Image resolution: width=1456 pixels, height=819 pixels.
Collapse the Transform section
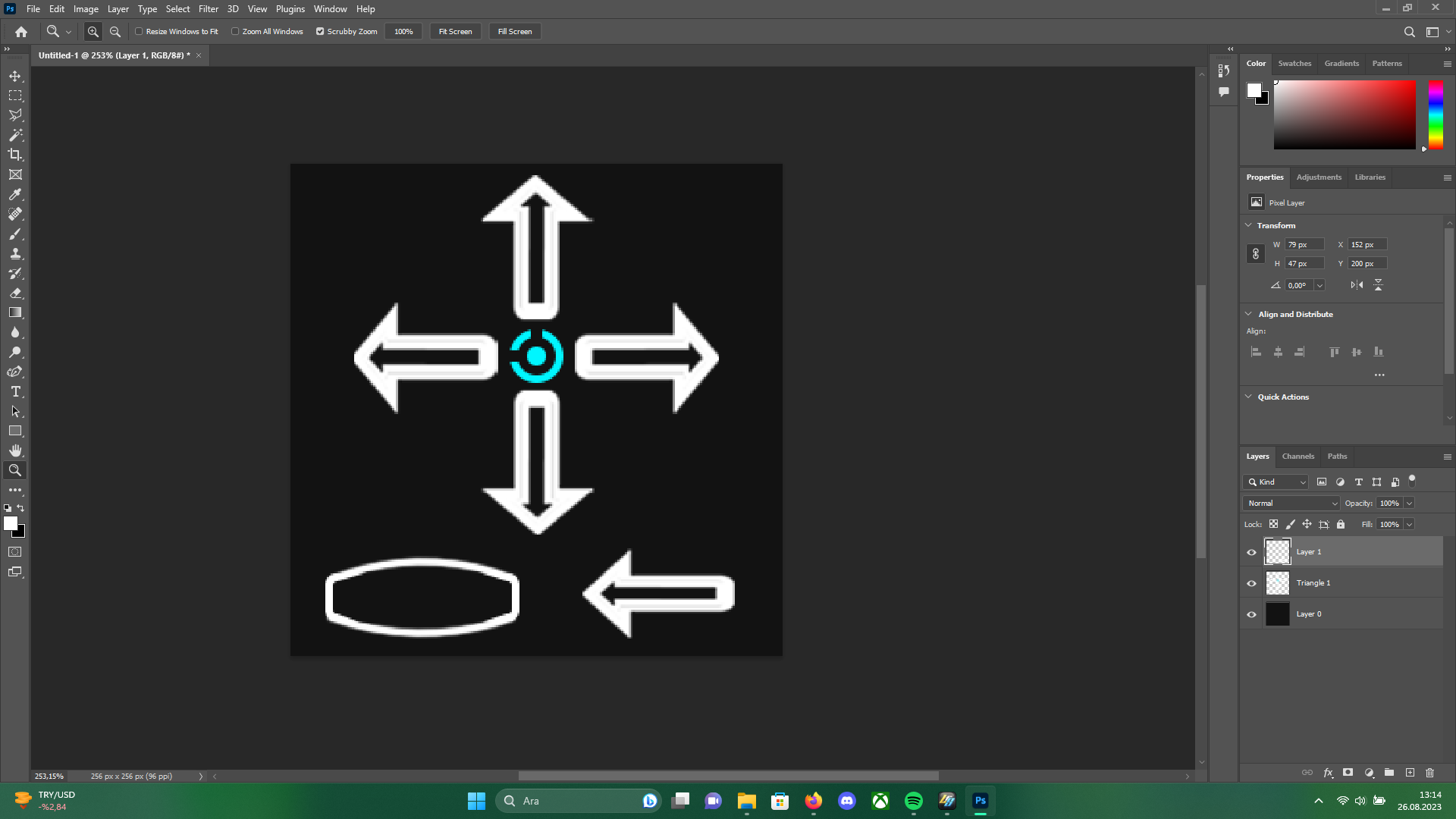pos(1248,225)
